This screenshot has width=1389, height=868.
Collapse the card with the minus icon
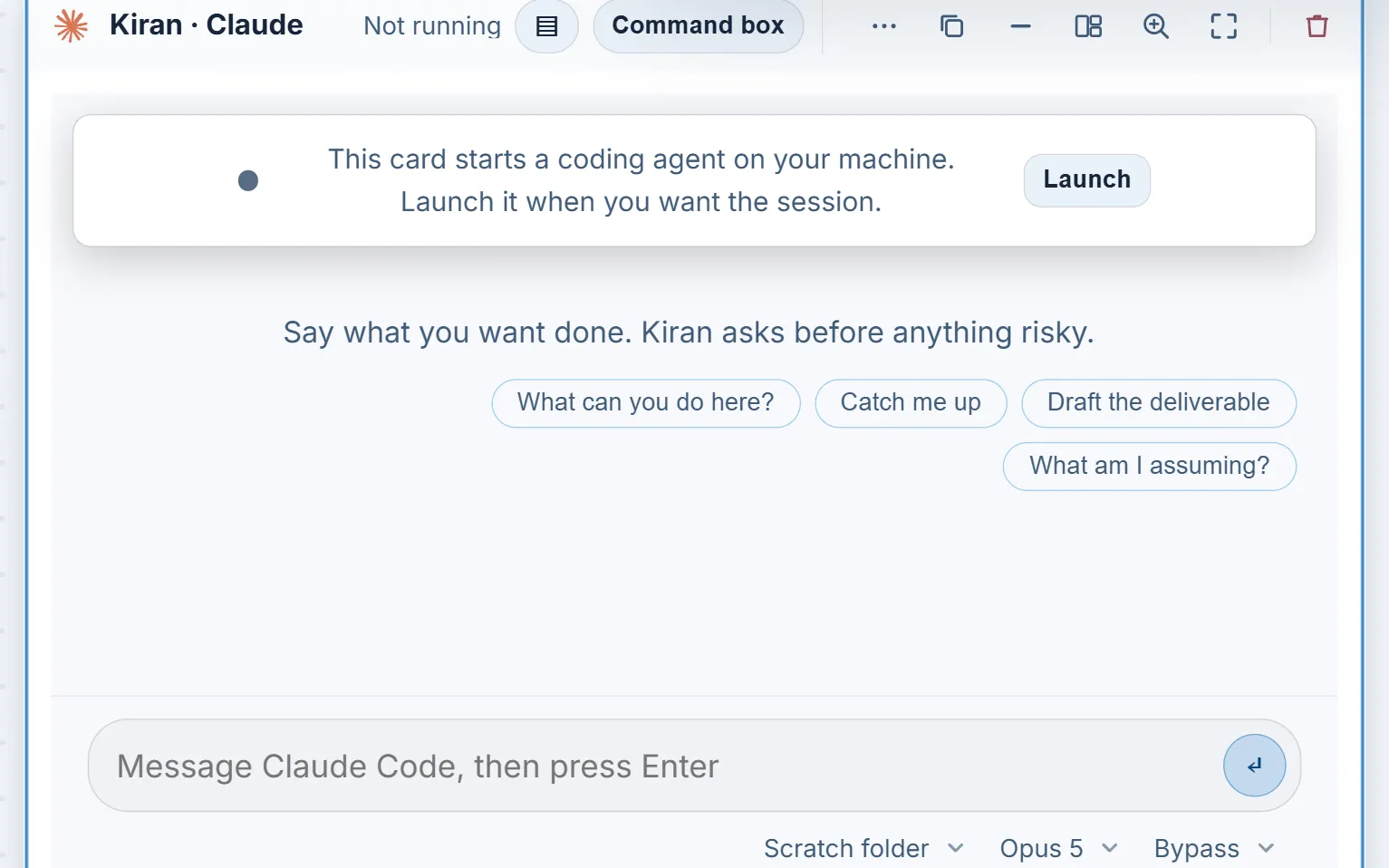(x=1020, y=26)
